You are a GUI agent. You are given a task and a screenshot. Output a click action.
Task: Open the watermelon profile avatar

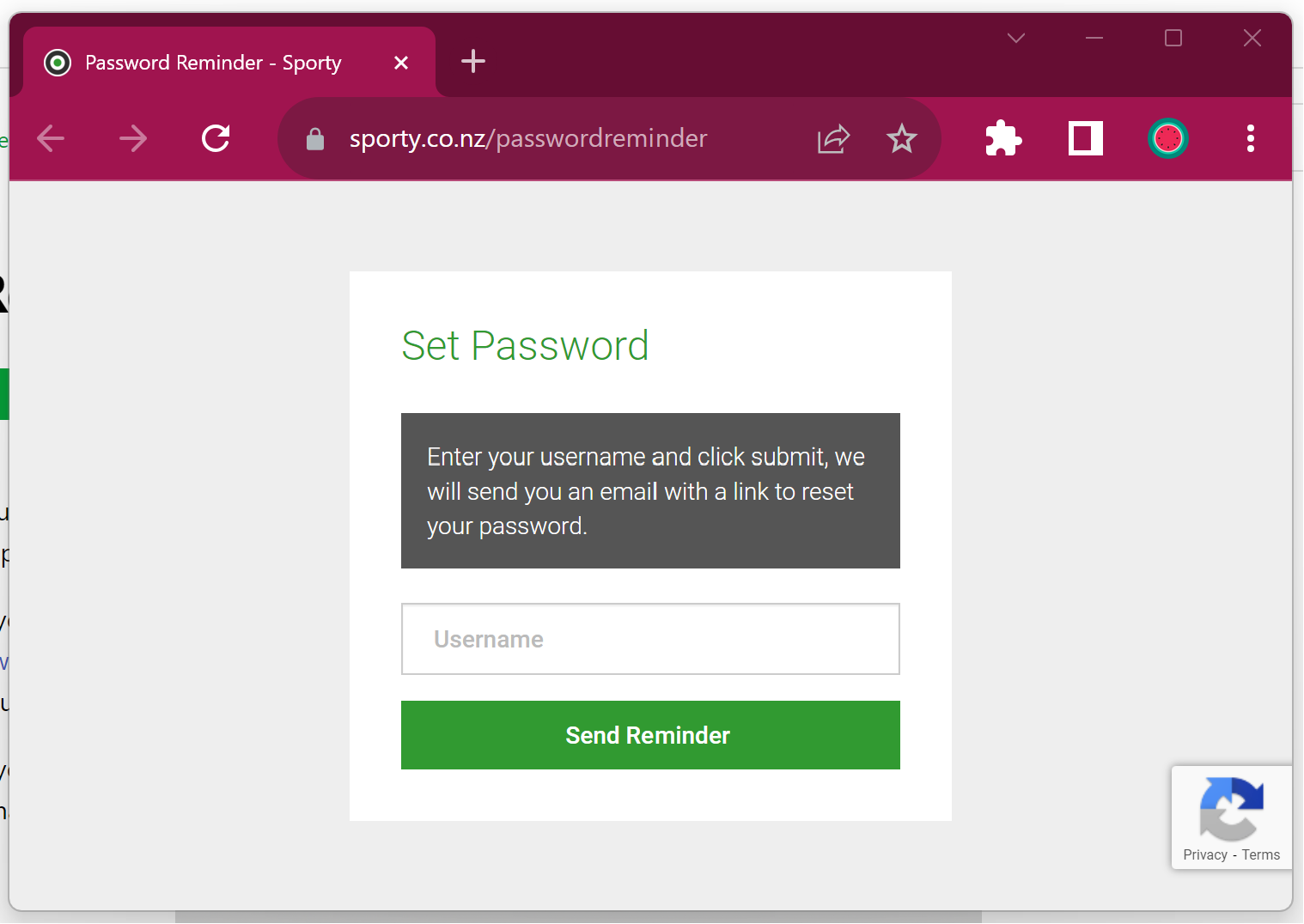tap(1167, 138)
